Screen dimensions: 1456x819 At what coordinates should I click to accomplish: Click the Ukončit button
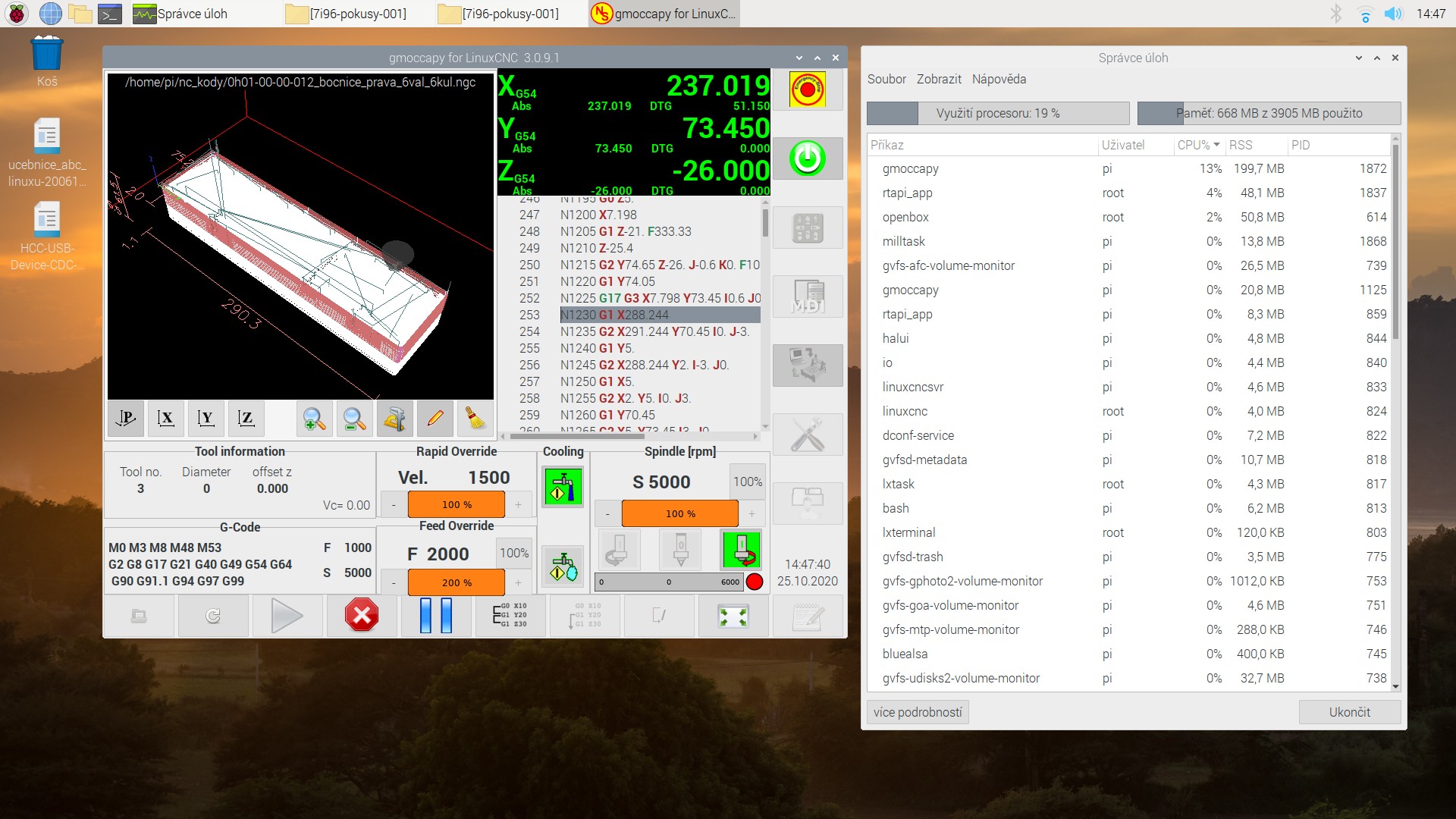pyautogui.click(x=1349, y=712)
